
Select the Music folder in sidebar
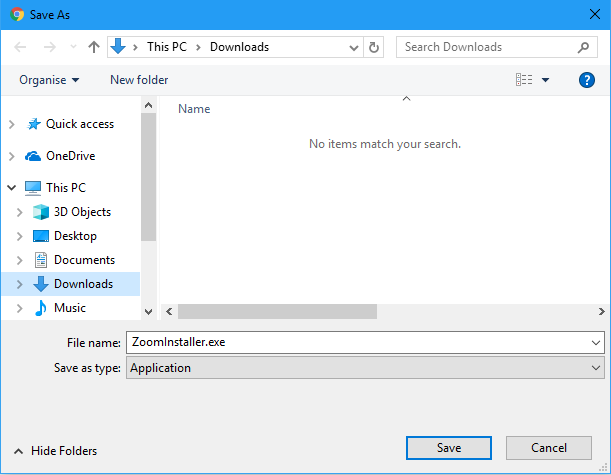(x=69, y=308)
